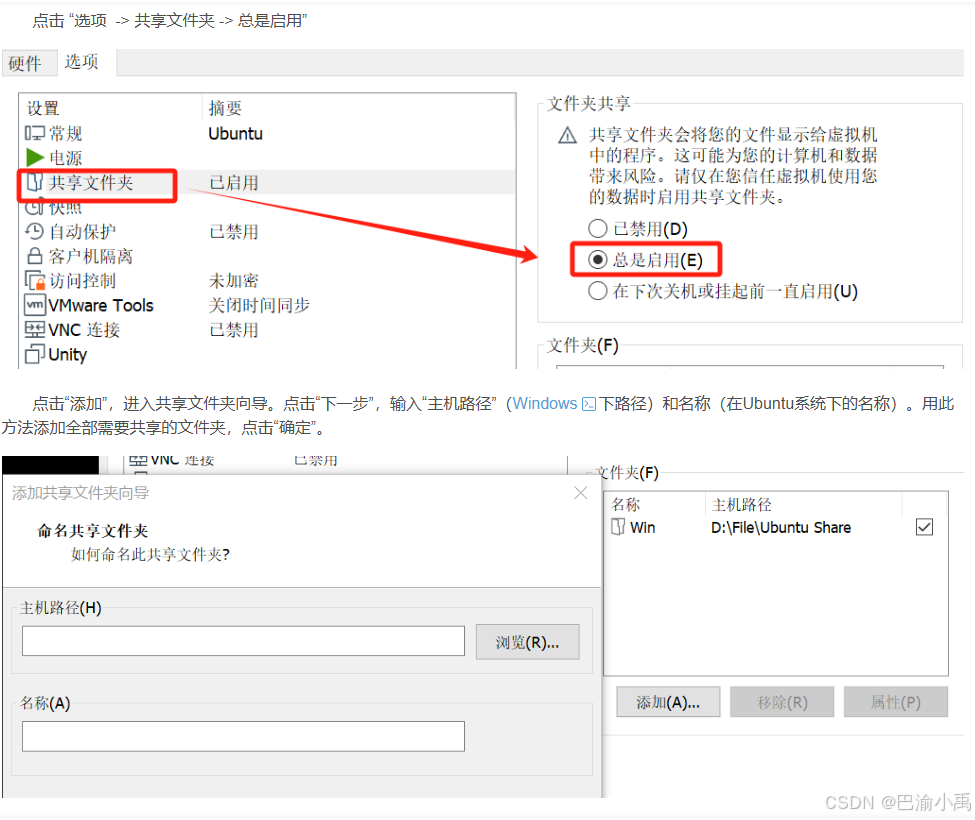Select the VNC 连接 settings row
The width and height of the screenshot is (975, 820).
point(267,329)
